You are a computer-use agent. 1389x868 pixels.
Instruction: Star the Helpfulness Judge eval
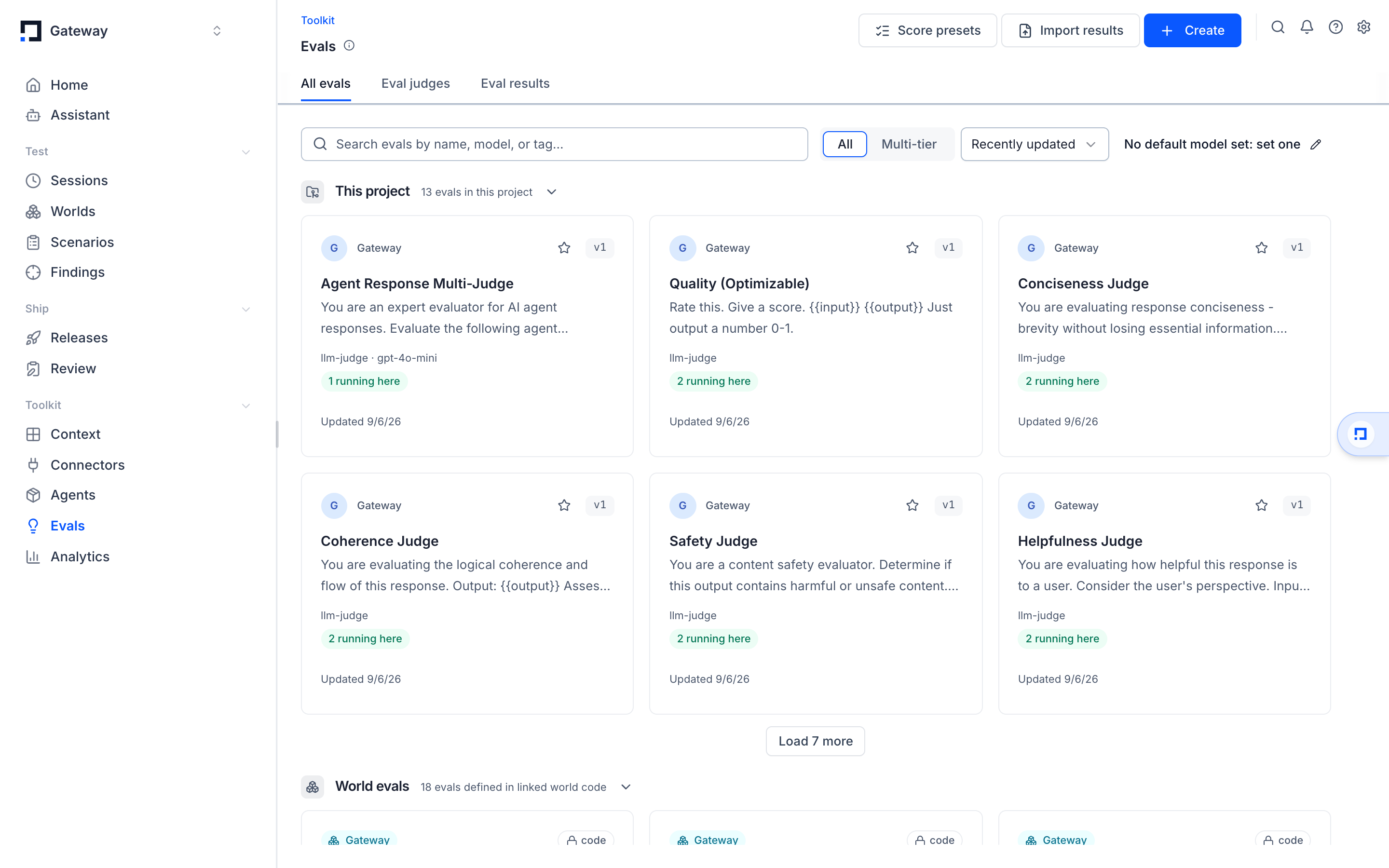(x=1262, y=505)
